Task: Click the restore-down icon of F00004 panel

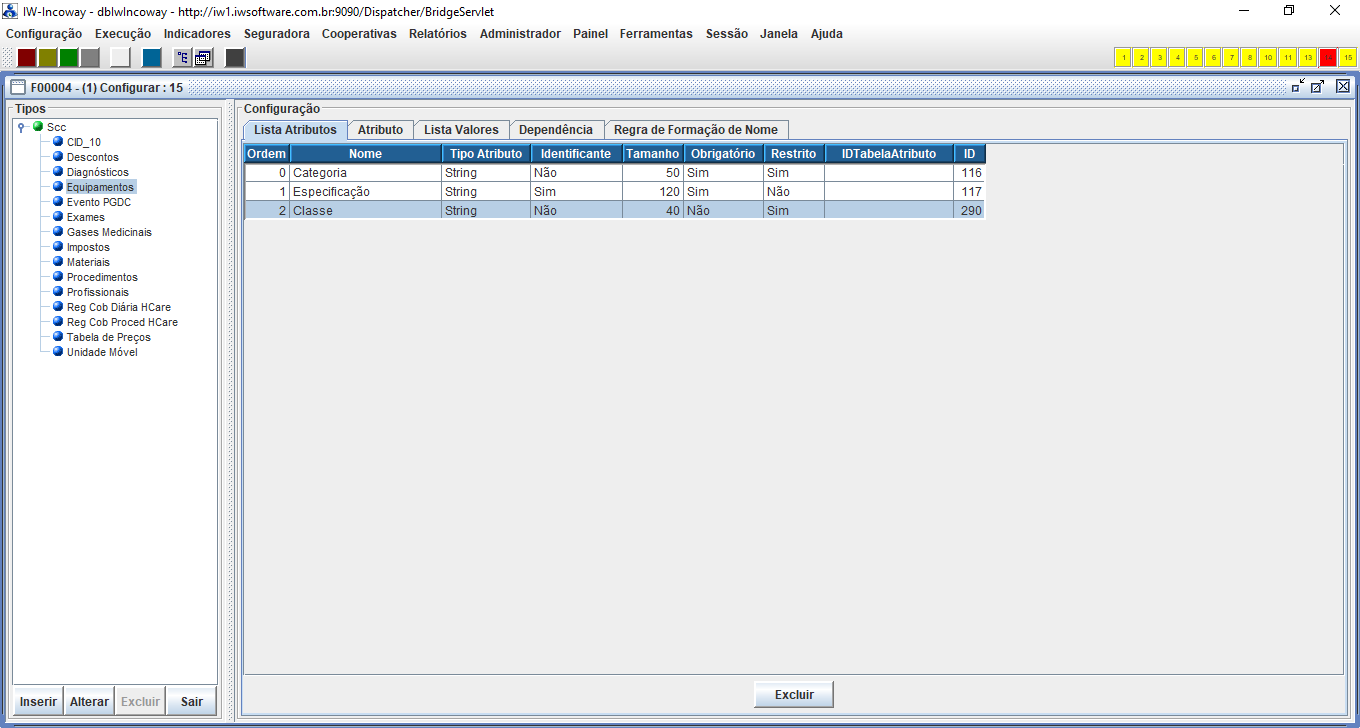Action: pos(1297,87)
